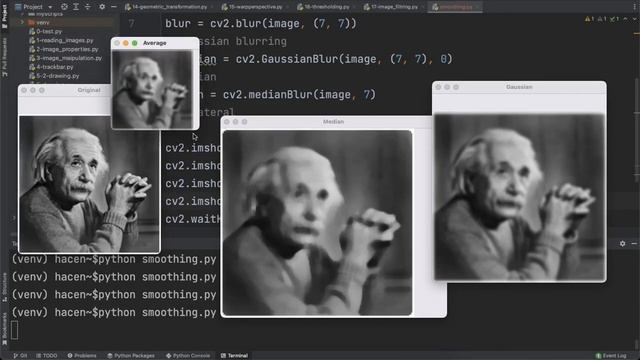Click the Average blurred image
Screen dimensions: 640x360
(153, 89)
